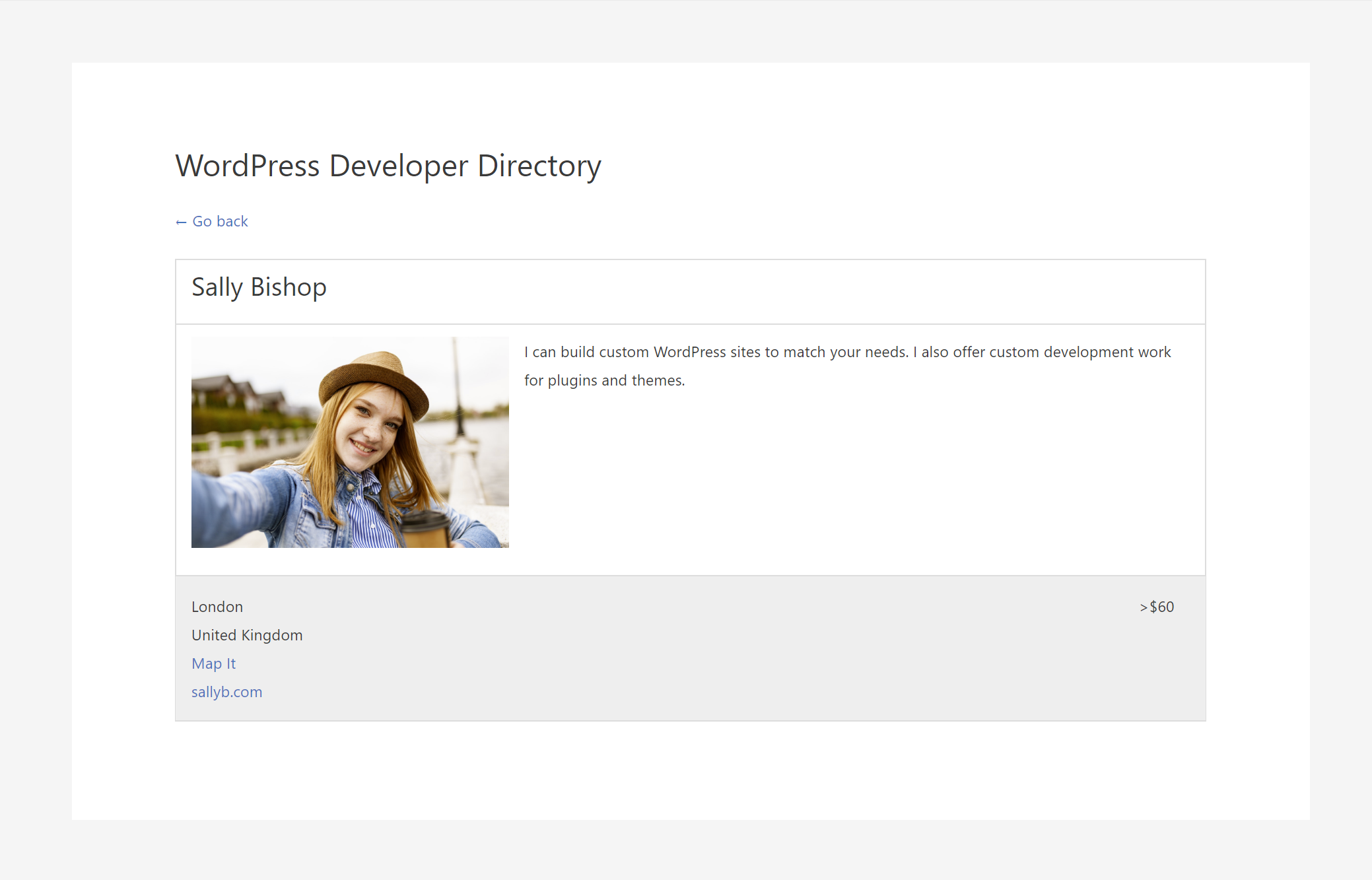
Task: Click Sally Bishop's profile photo
Action: click(350, 442)
